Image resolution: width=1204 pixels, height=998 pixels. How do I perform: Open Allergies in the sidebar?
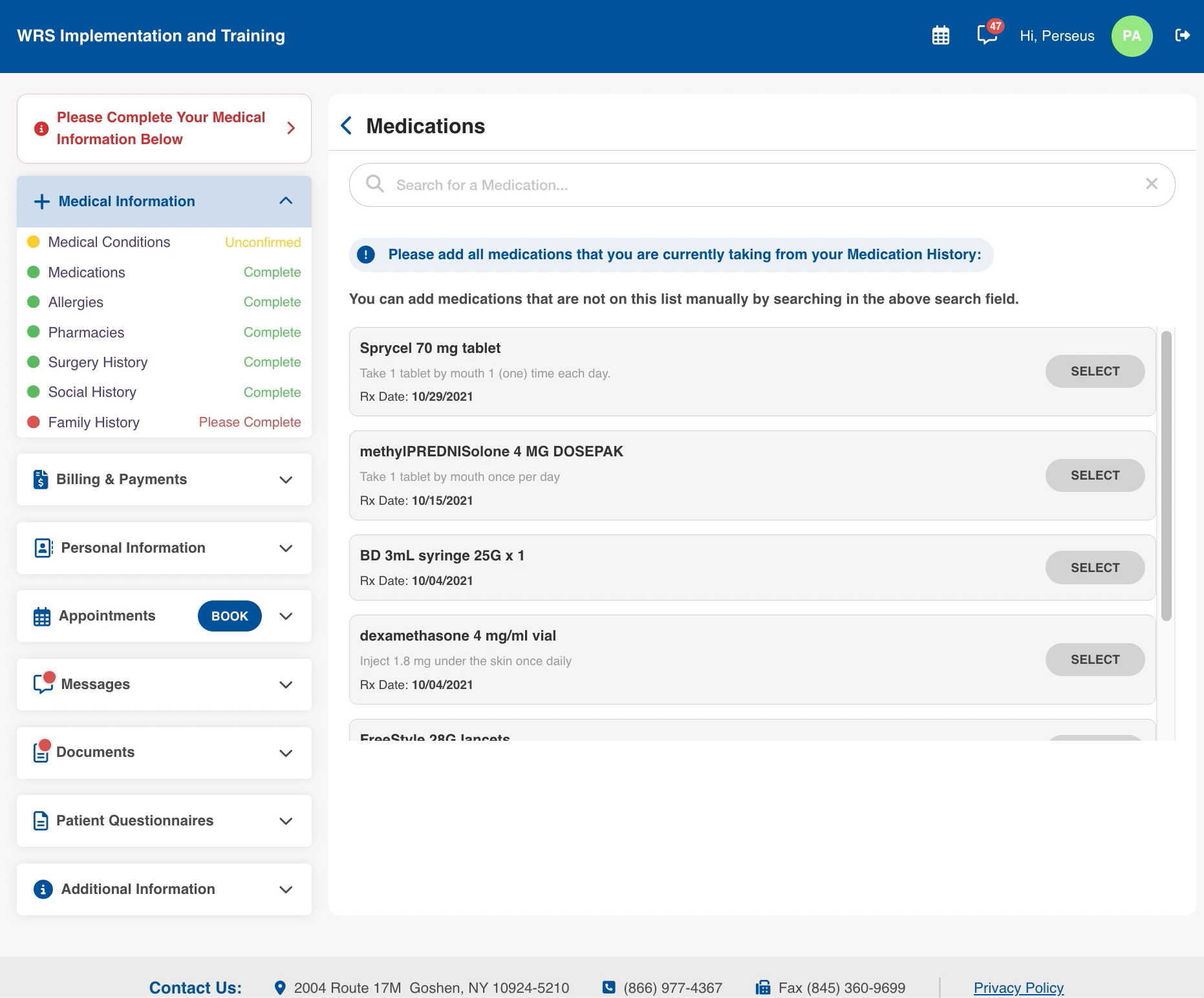click(76, 302)
